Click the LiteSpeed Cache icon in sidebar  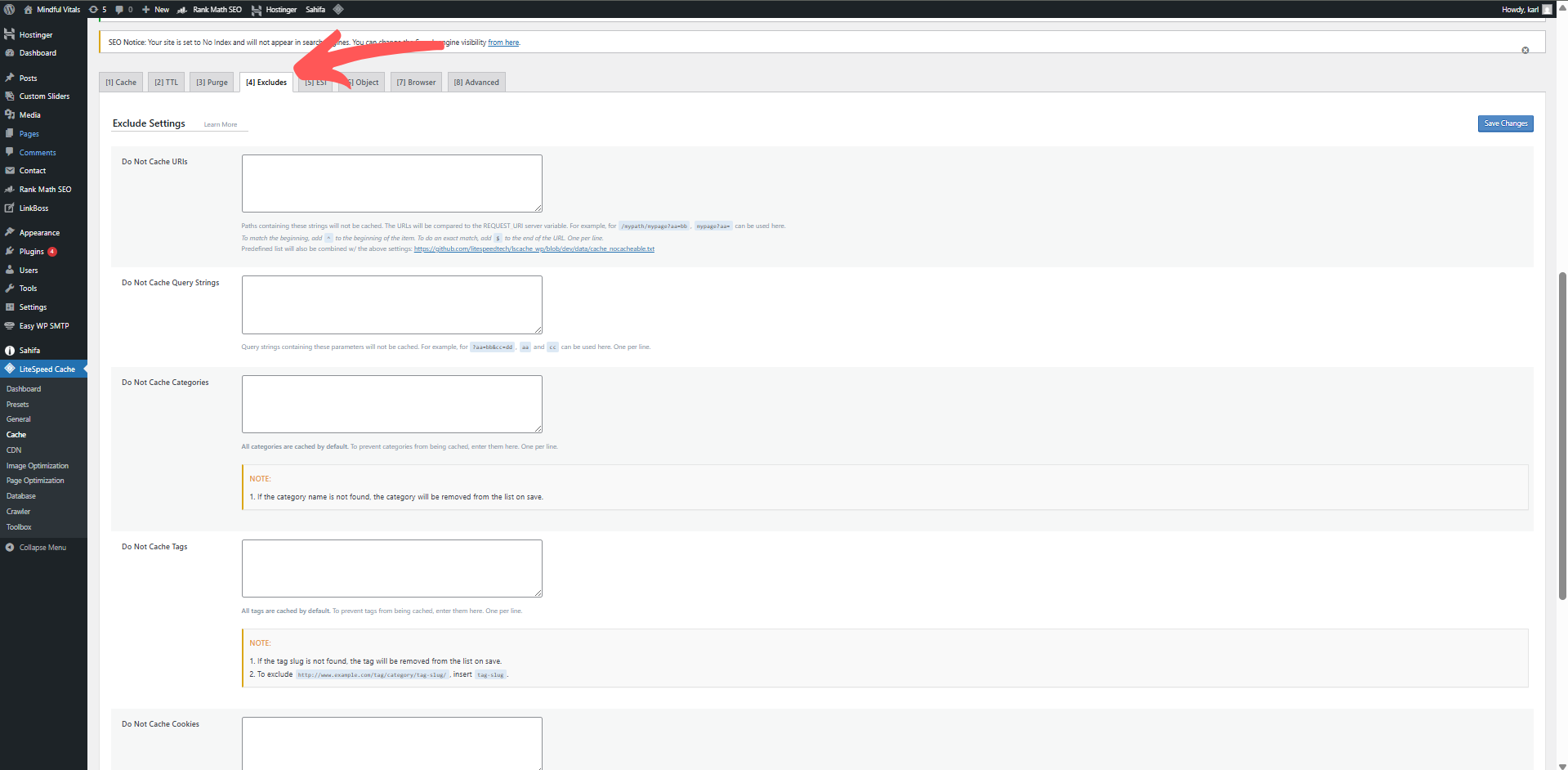pos(10,369)
